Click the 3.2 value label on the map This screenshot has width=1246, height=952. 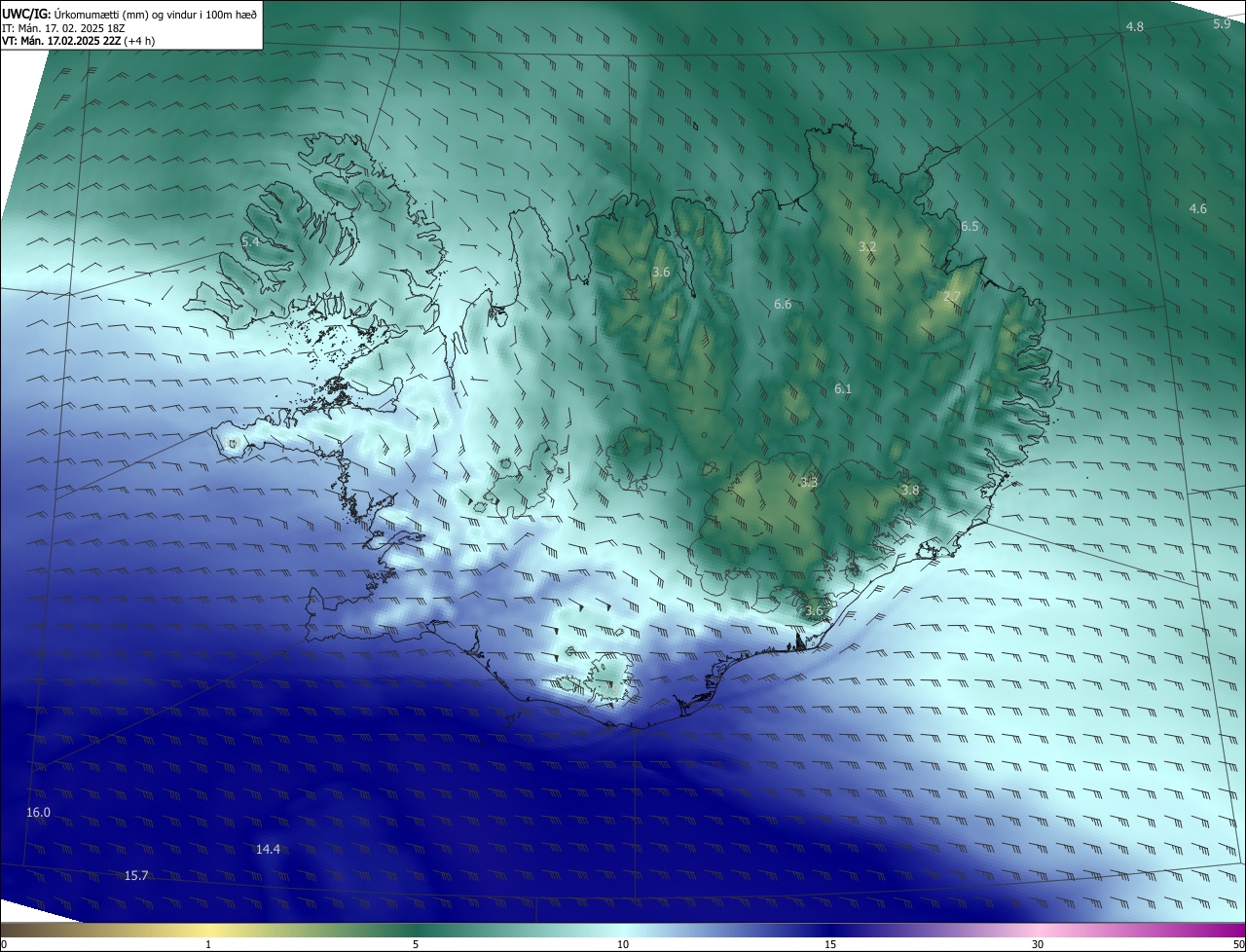(866, 247)
